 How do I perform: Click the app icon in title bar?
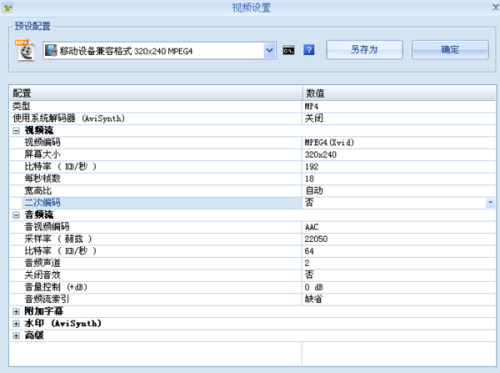coord(8,7)
